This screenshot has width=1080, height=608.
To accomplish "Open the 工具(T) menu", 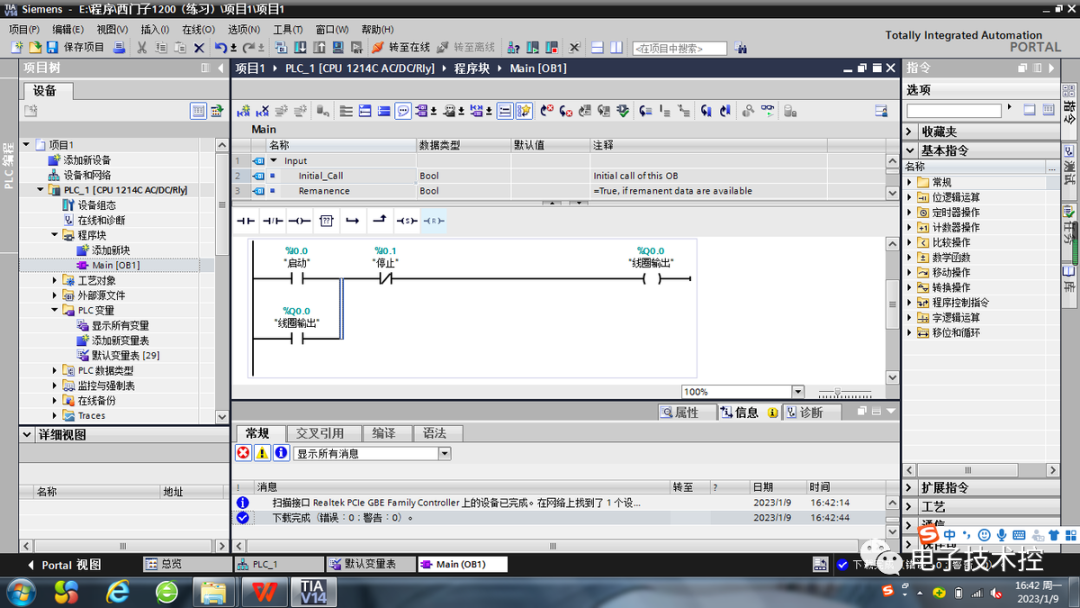I will point(288,30).
